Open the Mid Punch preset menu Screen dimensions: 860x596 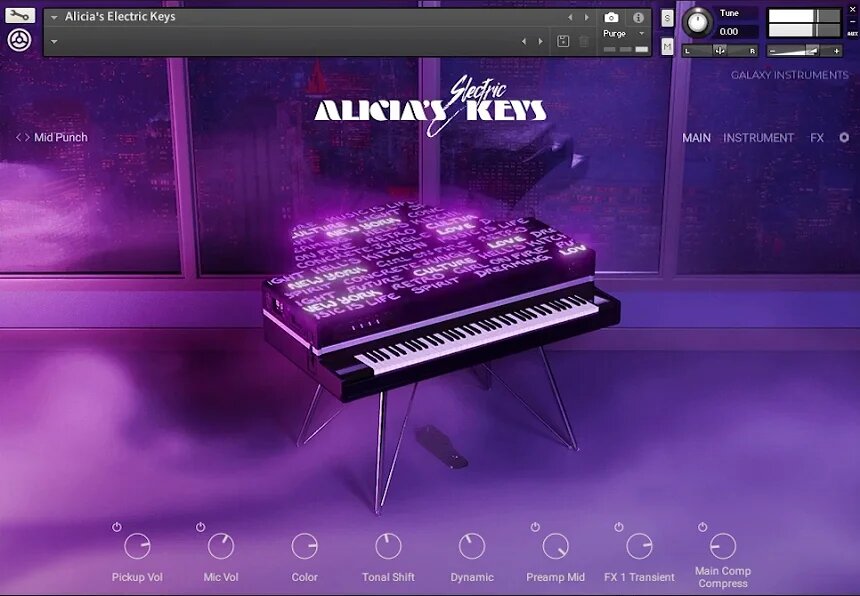pos(60,137)
